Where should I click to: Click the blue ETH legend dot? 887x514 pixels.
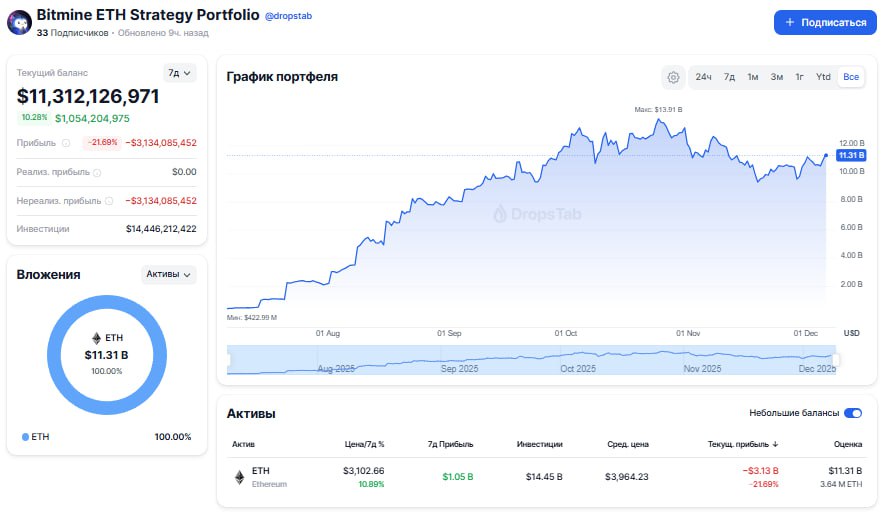pos(25,437)
